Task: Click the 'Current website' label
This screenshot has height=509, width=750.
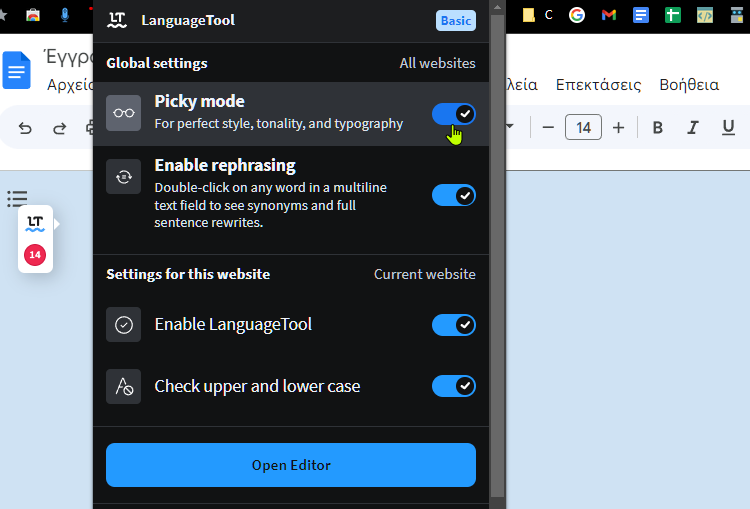Action: tap(425, 274)
